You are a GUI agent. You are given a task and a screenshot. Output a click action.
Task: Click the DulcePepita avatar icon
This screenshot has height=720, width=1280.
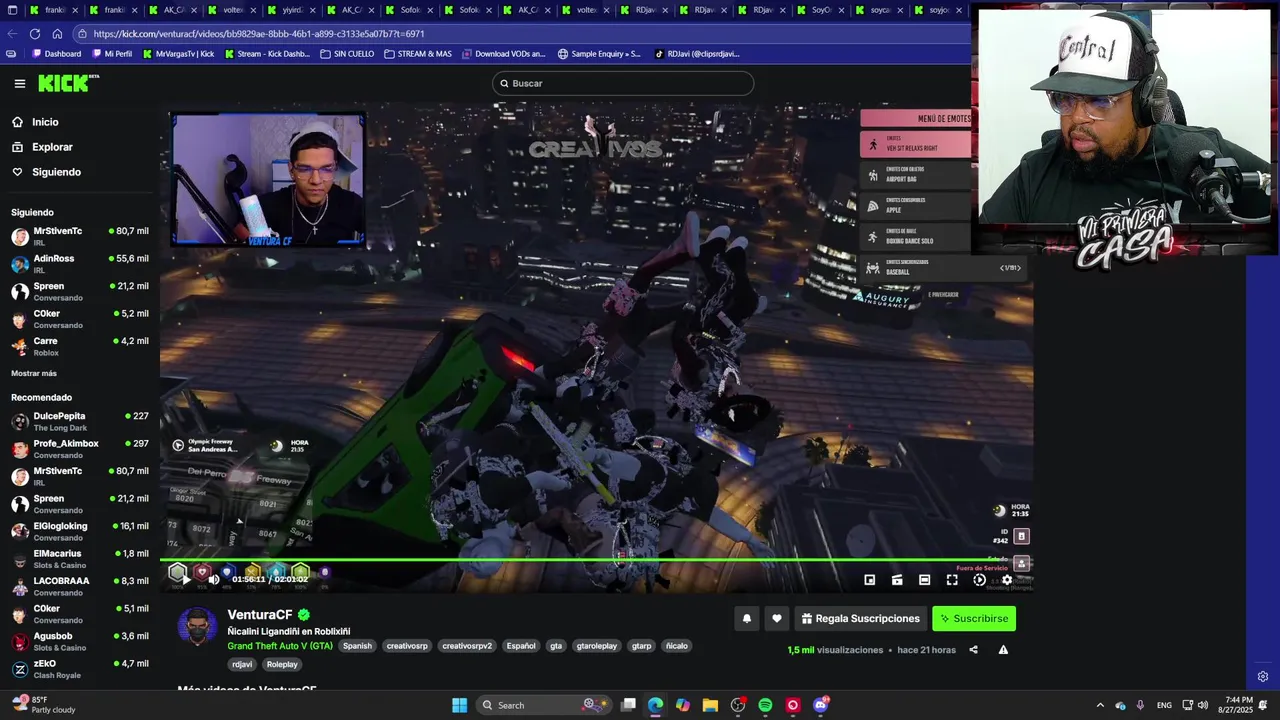click(x=20, y=421)
